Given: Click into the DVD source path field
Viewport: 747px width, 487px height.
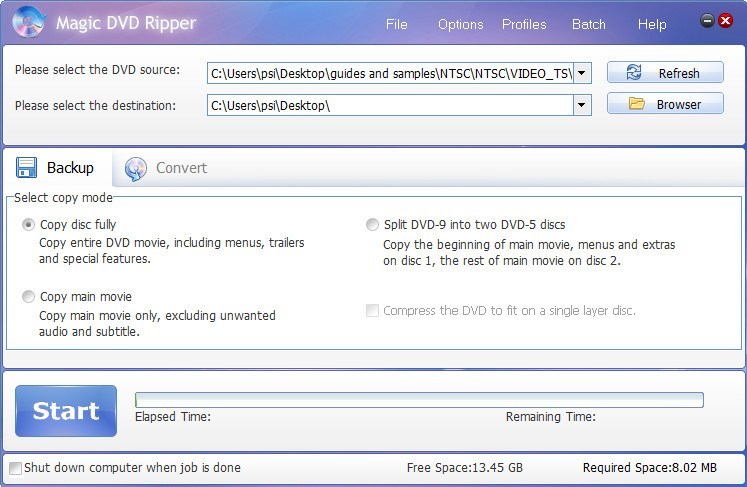Looking at the screenshot, I should tap(391, 73).
